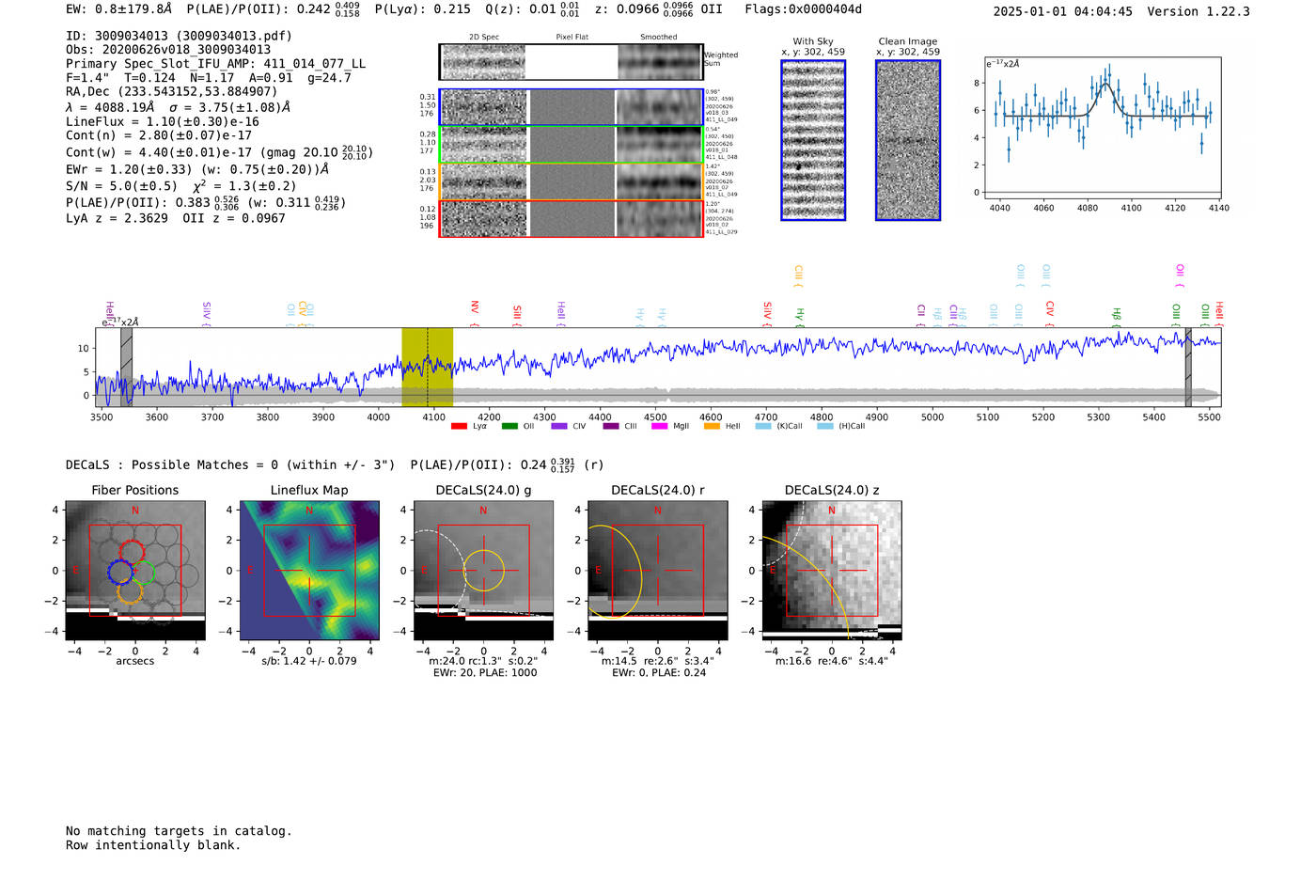1316x896 pixels.
Task: Click the green OII legend swatch
Action: (509, 426)
